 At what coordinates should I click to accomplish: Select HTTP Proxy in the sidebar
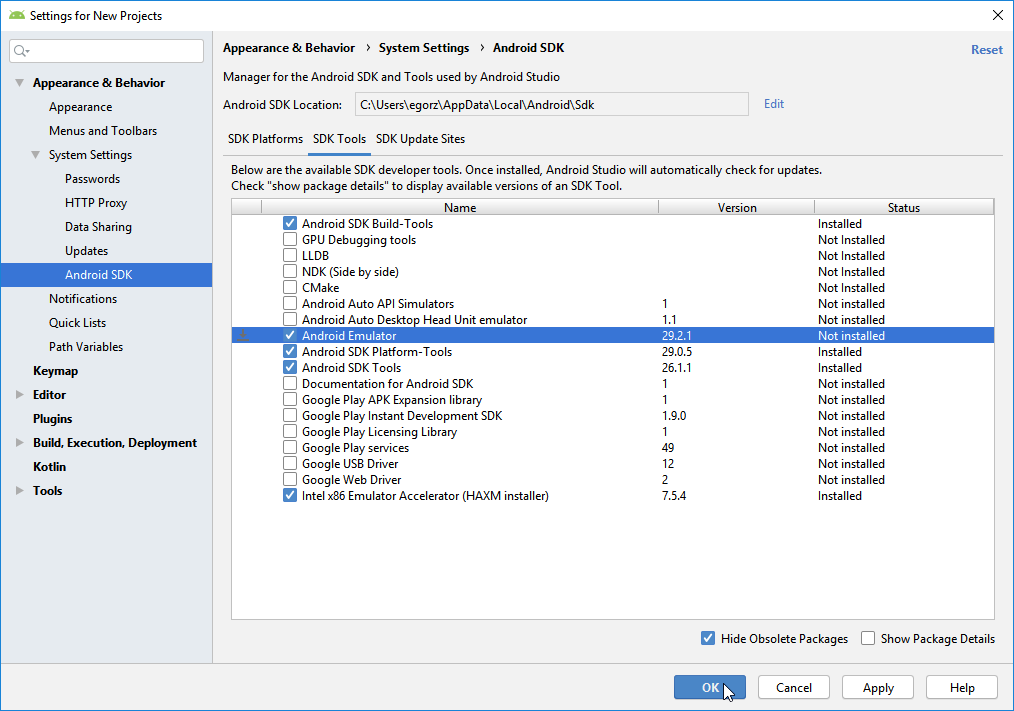click(96, 203)
